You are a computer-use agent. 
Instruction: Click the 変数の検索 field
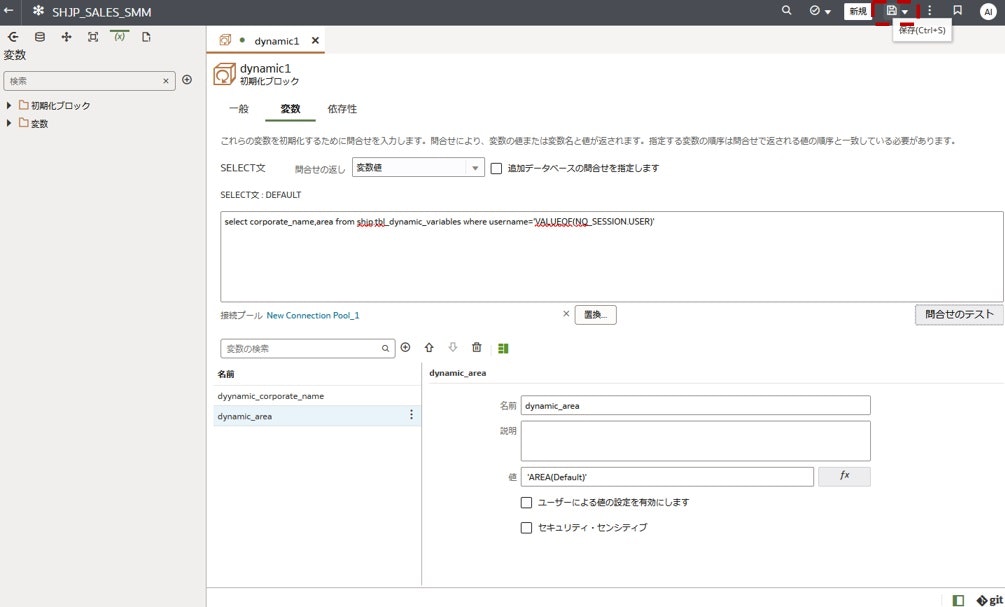pyautogui.click(x=308, y=348)
